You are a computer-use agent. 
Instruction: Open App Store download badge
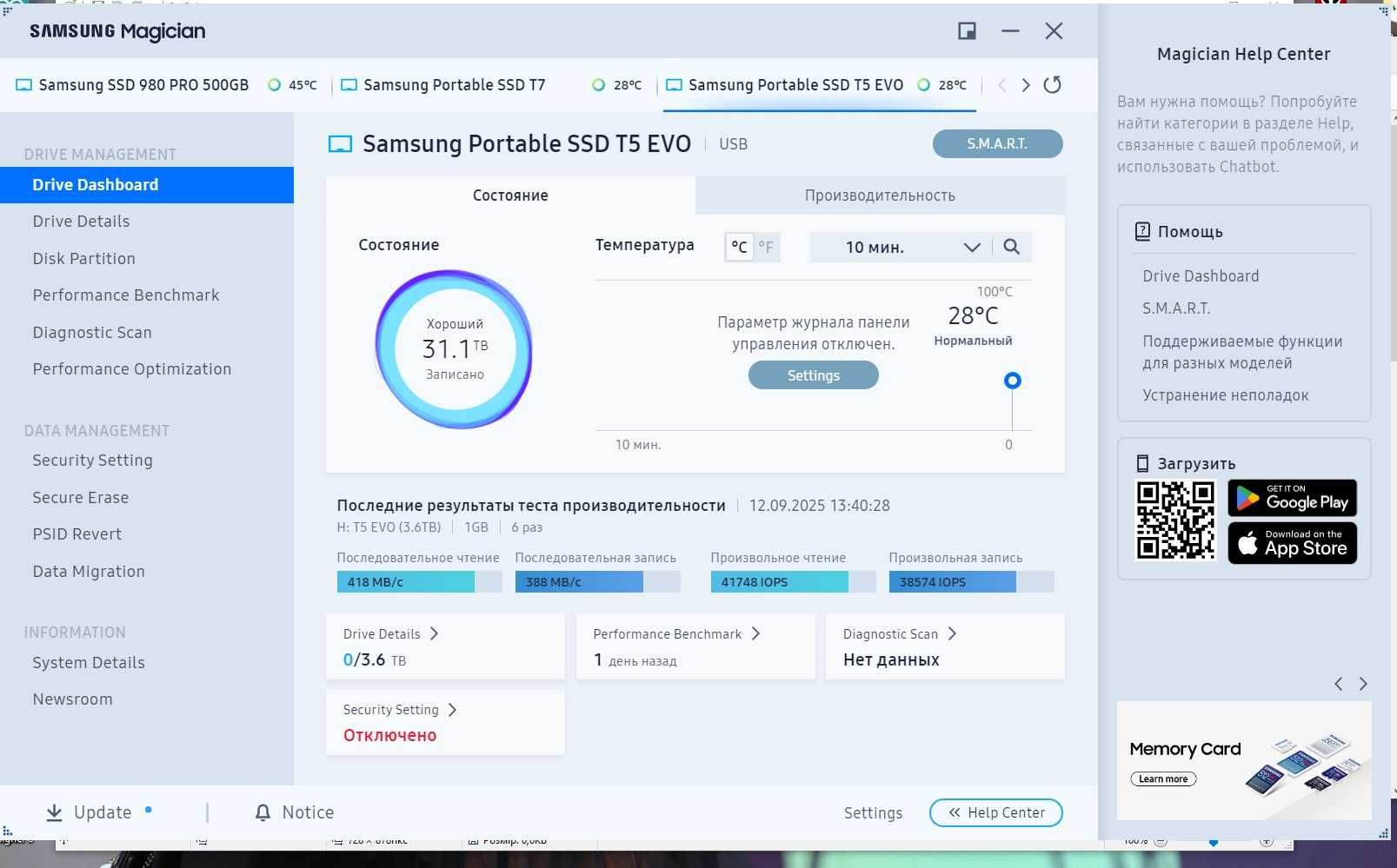[1292, 543]
